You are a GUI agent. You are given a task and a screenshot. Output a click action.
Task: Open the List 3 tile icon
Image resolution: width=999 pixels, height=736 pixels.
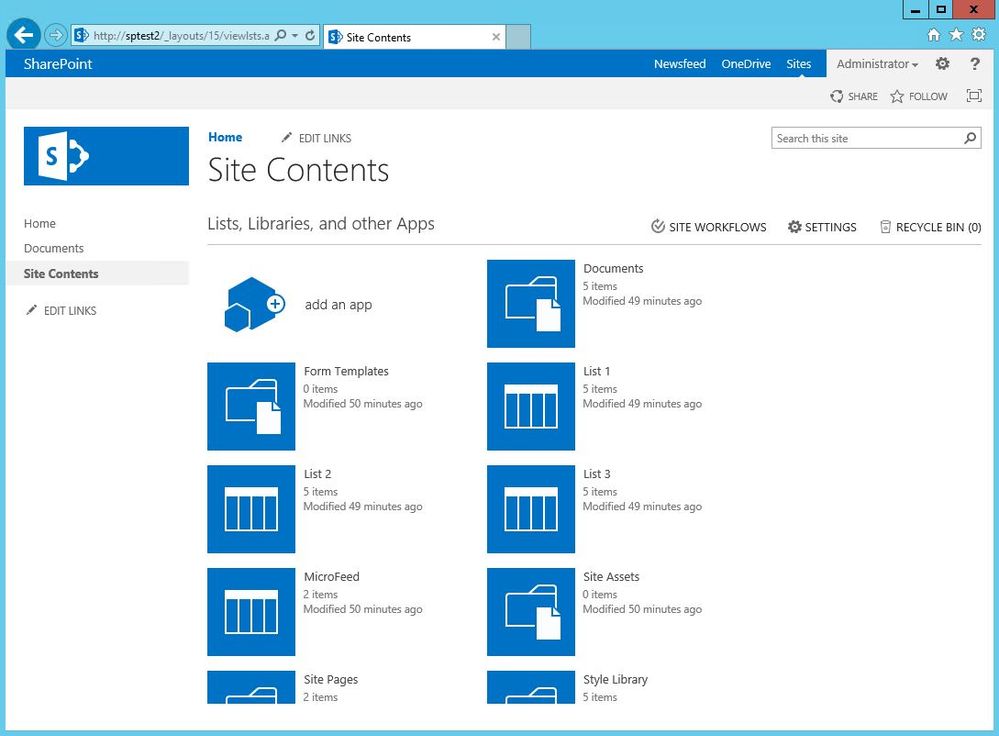pos(531,509)
